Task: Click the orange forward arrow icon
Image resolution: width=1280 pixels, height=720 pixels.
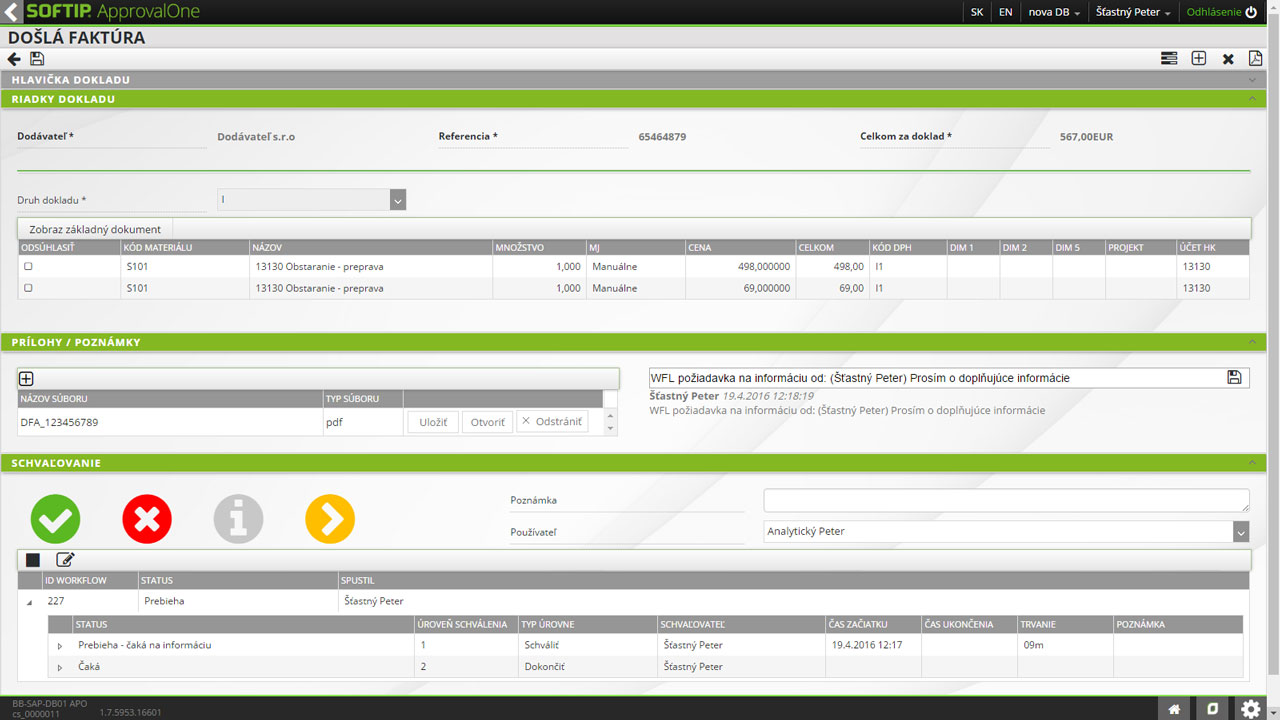Action: click(x=330, y=519)
